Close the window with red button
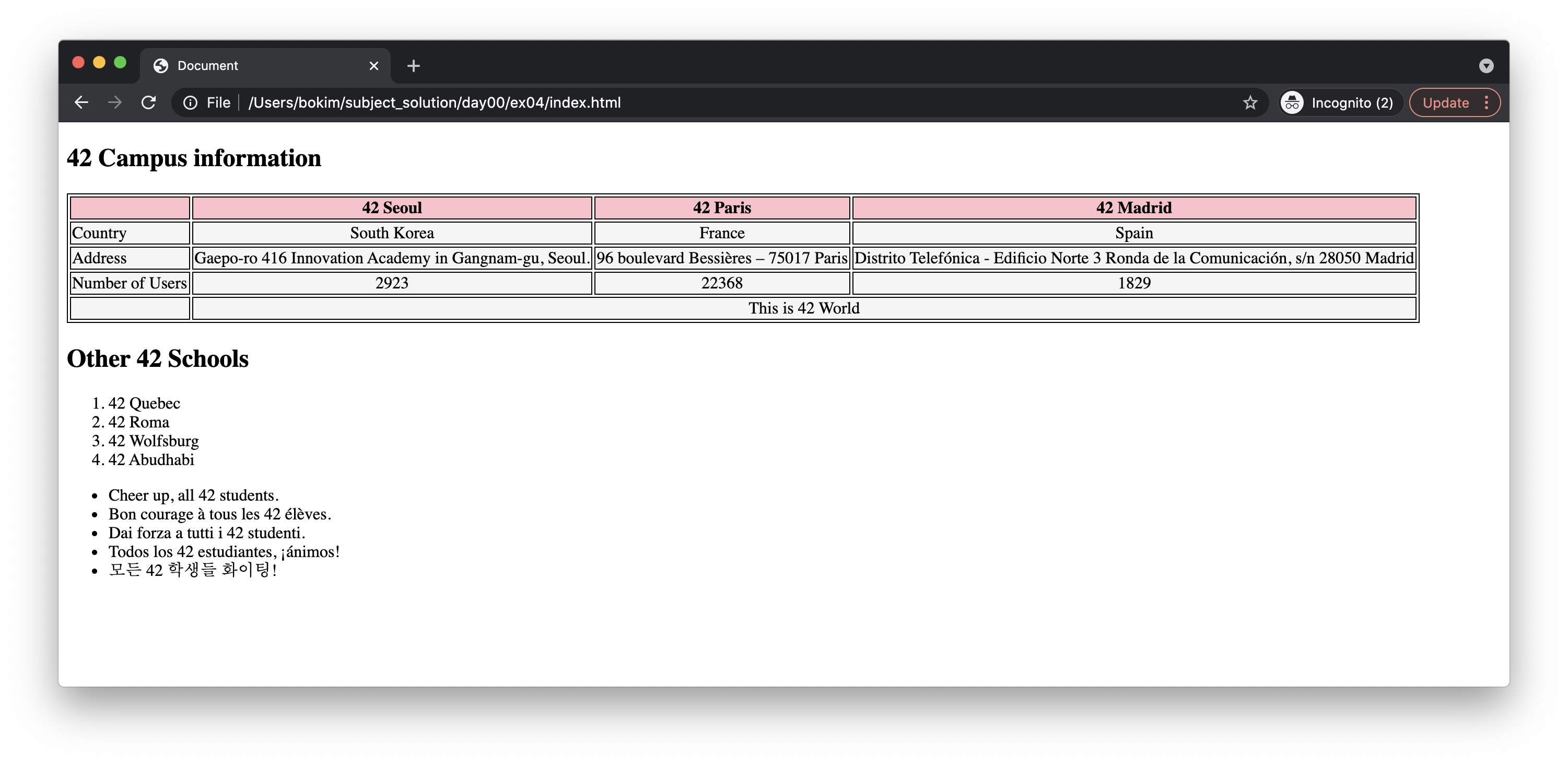Screen dimensions: 1568x764 78,63
